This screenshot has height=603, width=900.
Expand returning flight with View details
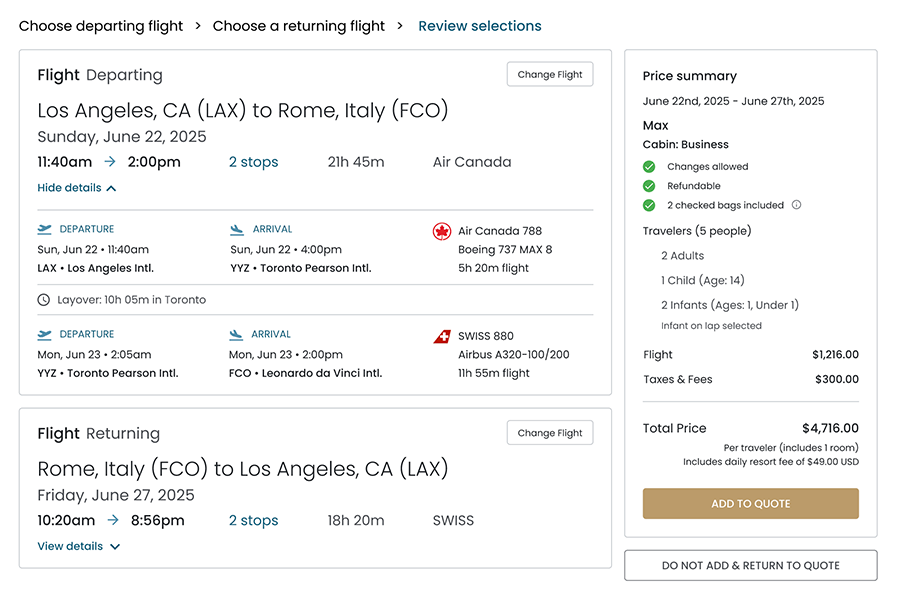click(78, 546)
